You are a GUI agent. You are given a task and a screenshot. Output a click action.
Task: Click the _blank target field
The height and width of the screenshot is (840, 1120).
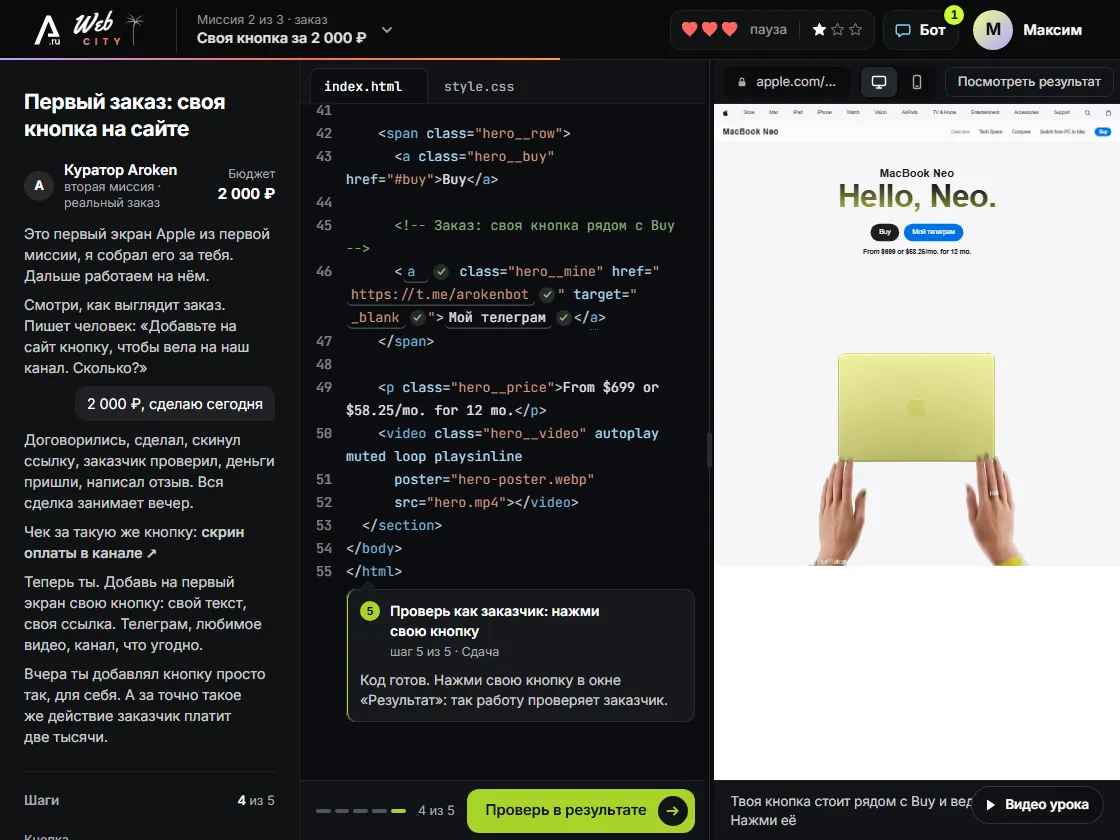[x=375, y=317]
